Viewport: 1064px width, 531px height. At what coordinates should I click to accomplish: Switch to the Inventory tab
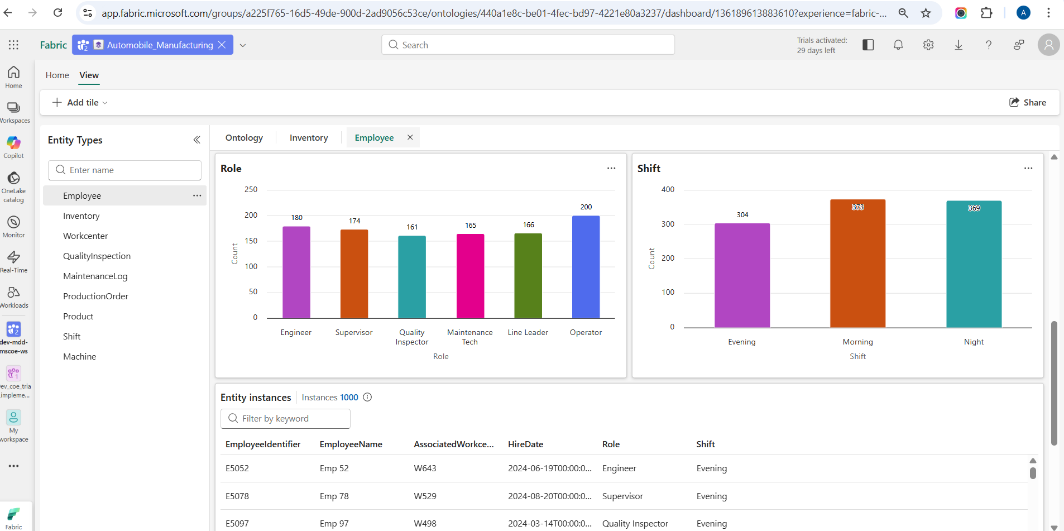(x=308, y=138)
